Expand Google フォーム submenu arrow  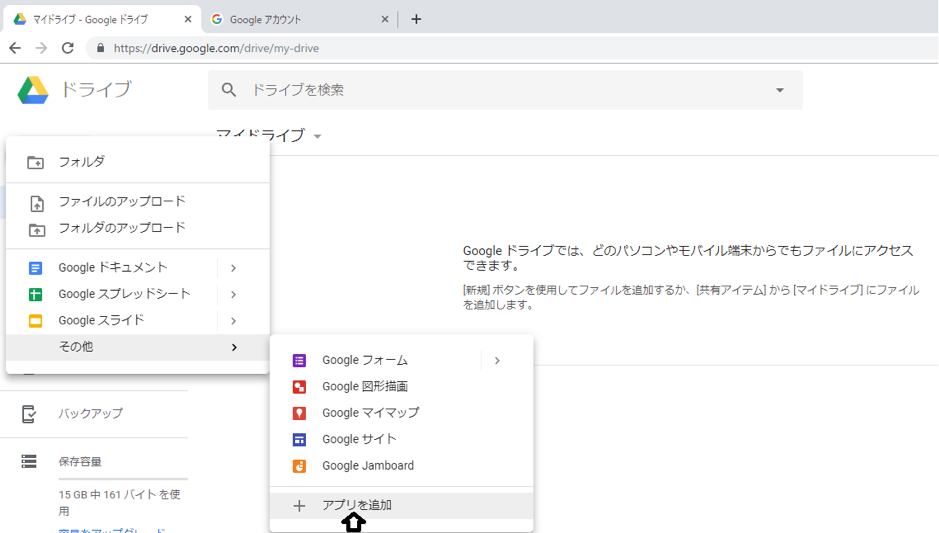497,361
